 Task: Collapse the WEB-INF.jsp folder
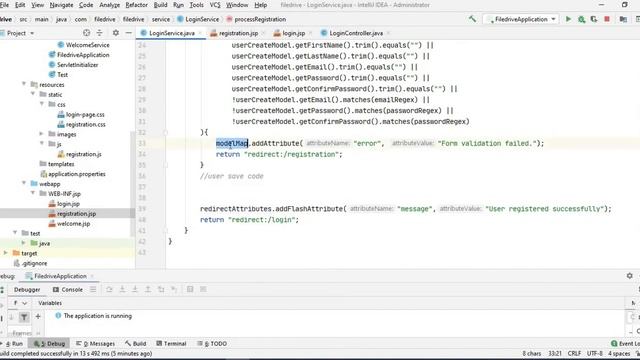click(33, 193)
